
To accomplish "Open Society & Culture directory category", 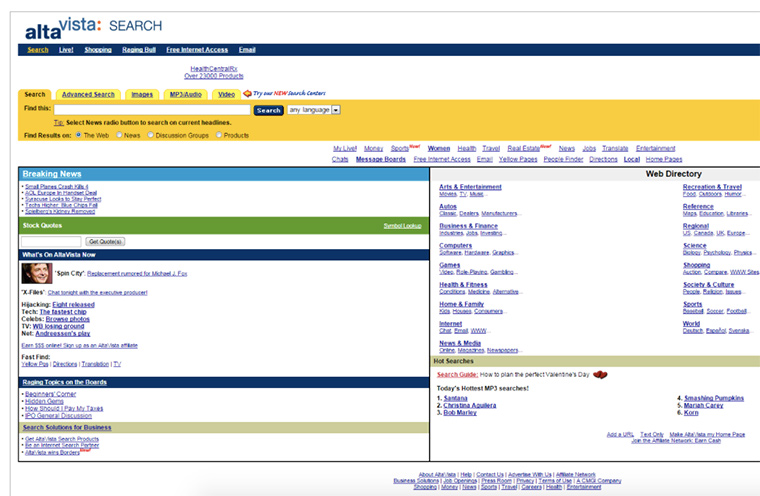I will pyautogui.click(x=708, y=285).
